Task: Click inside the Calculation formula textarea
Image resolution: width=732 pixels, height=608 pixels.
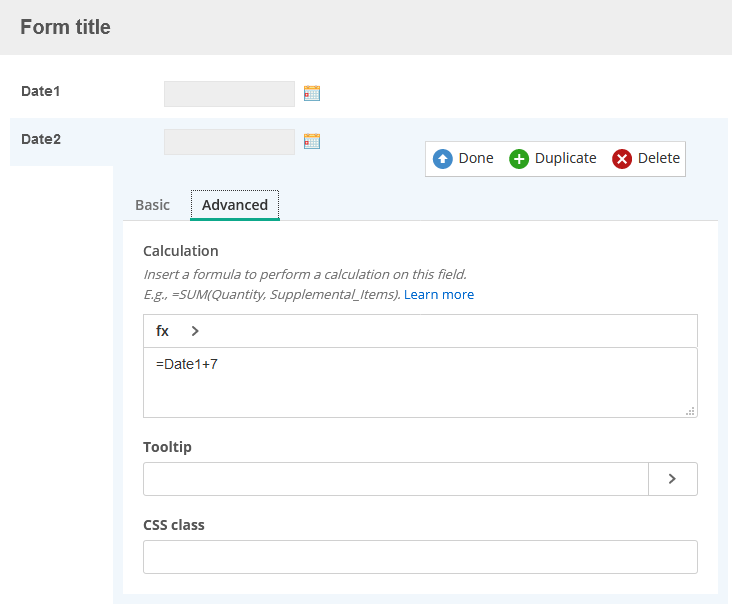Action: (x=420, y=382)
